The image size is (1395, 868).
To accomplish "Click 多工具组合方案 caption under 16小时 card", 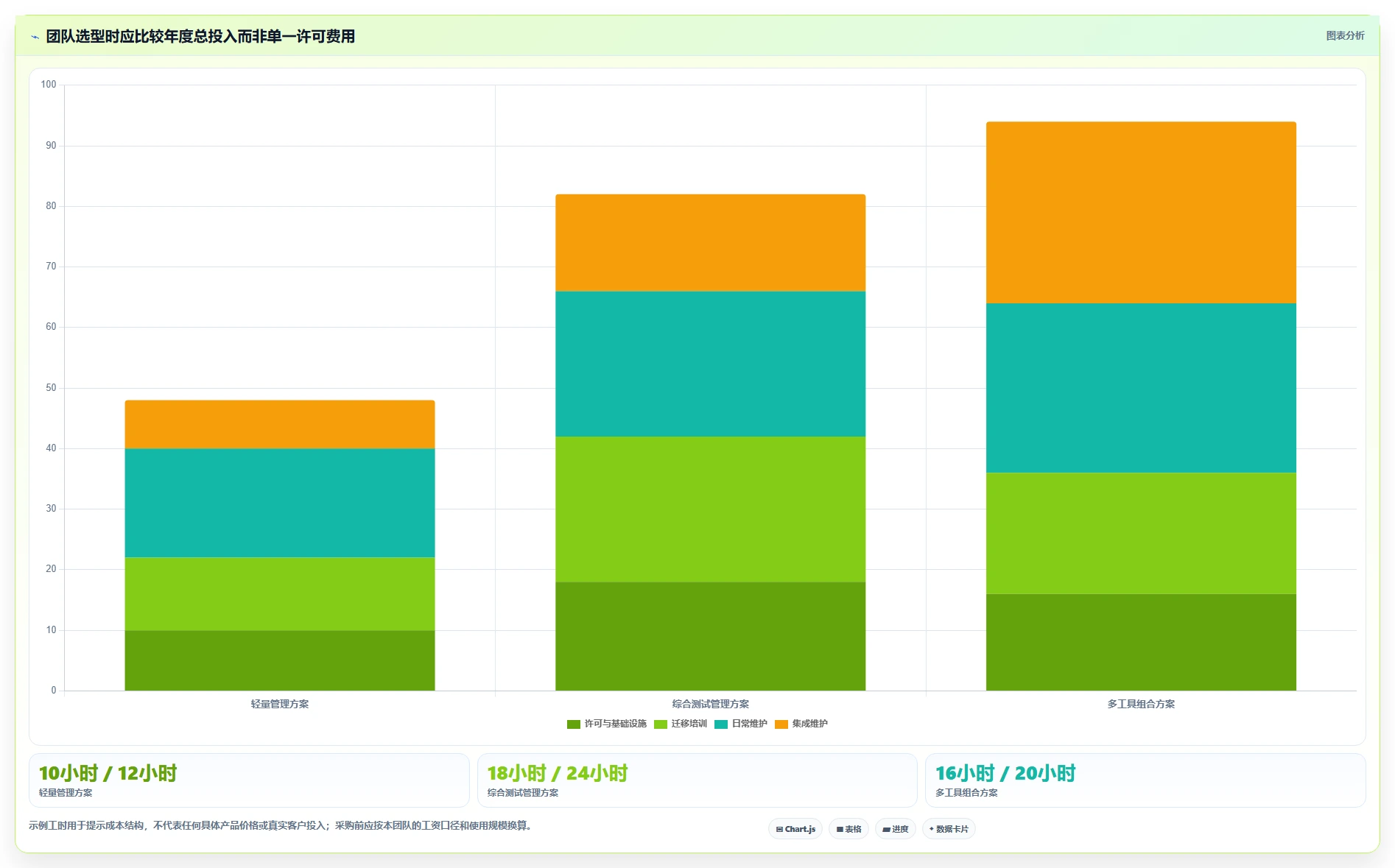I will point(966,793).
